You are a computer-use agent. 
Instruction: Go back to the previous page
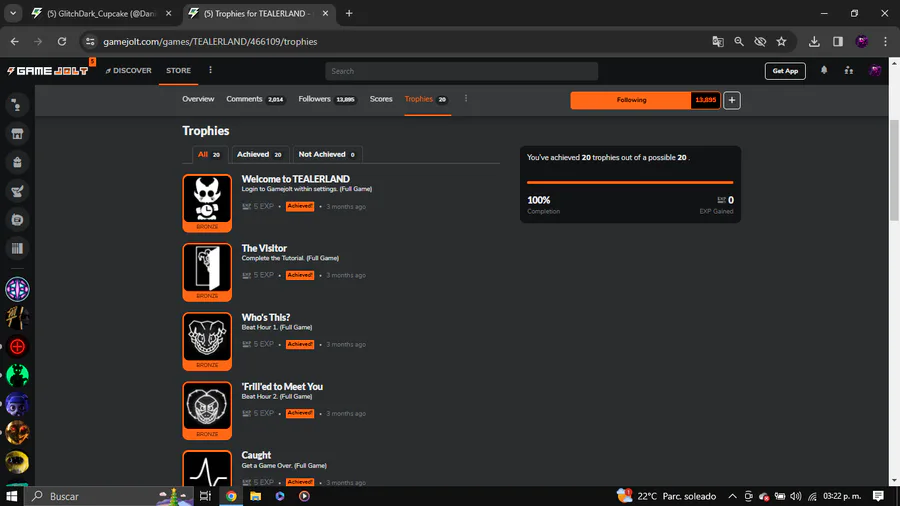pos(14,41)
